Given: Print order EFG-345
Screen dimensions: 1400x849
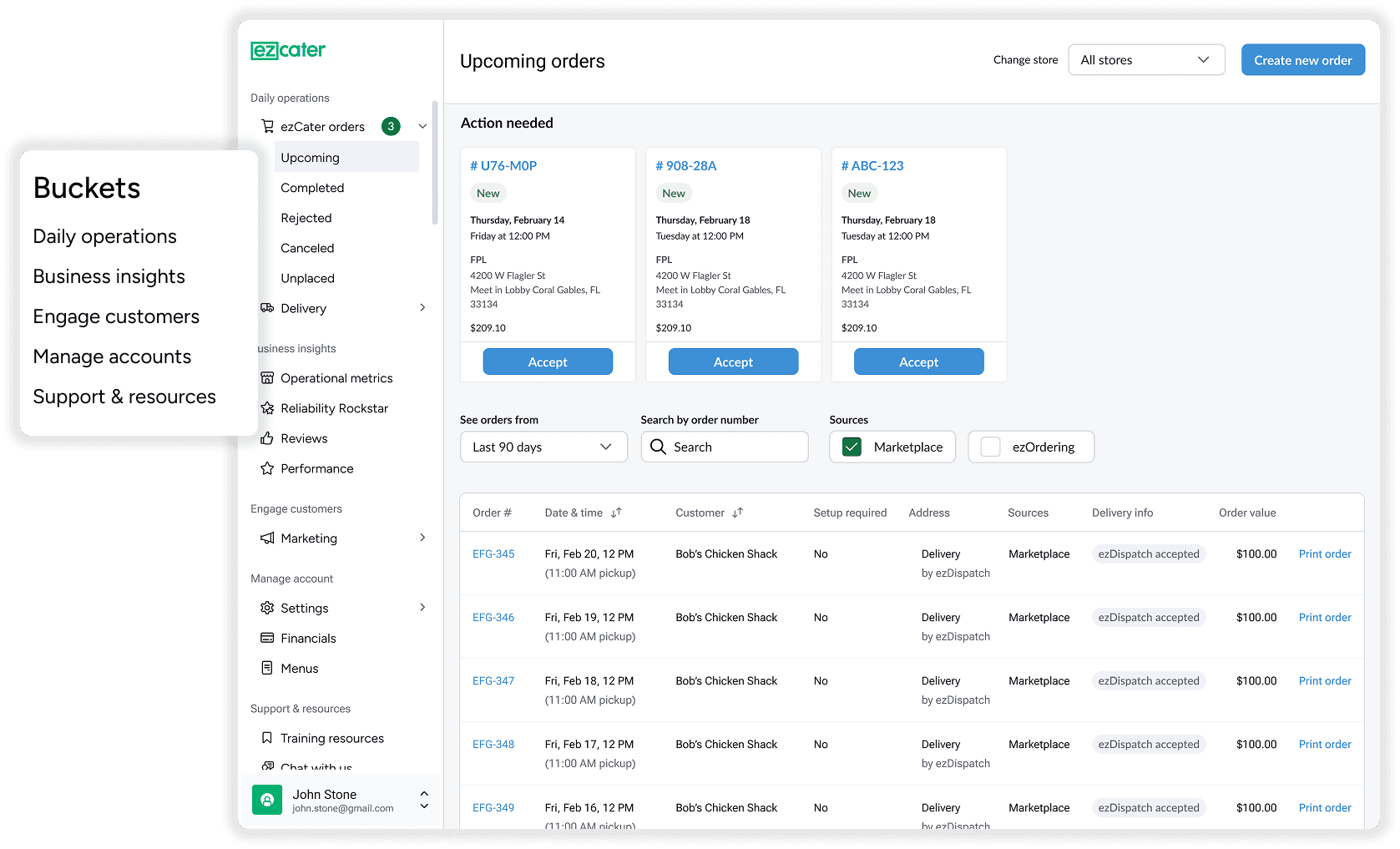Looking at the screenshot, I should 1325,553.
